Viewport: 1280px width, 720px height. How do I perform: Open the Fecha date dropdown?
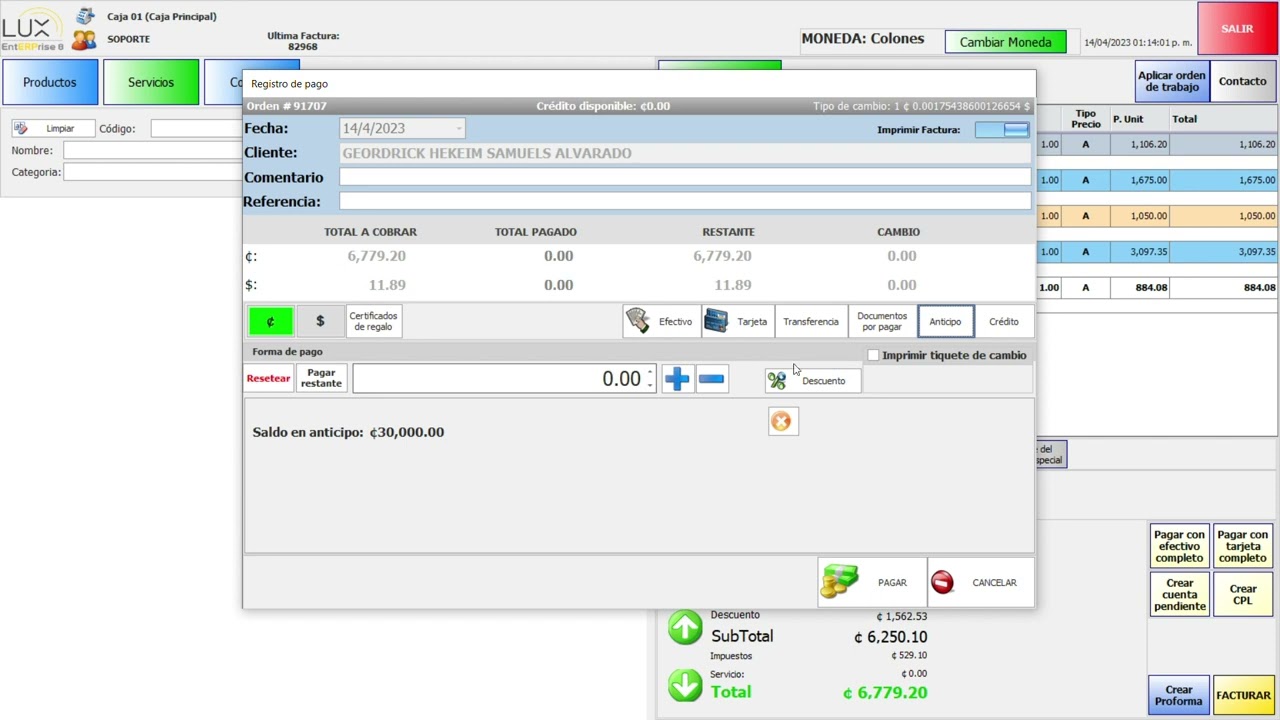click(458, 128)
